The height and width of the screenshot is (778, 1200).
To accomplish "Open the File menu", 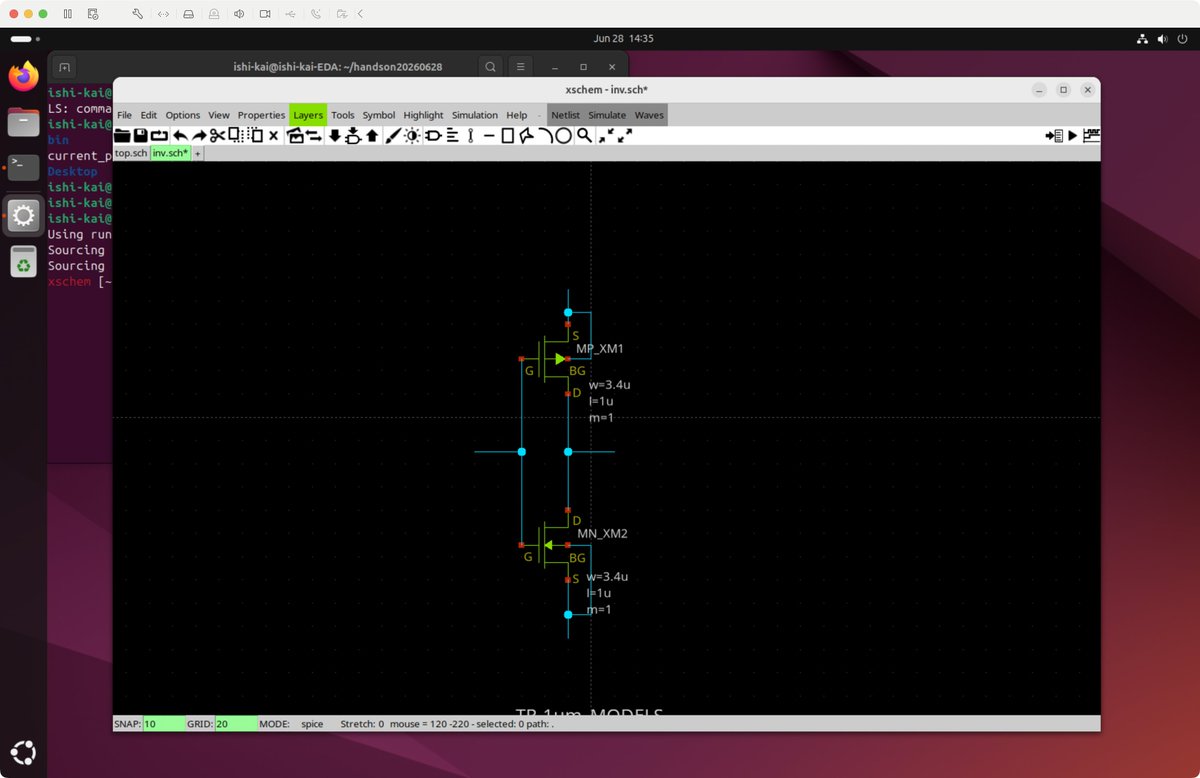I will tap(124, 115).
